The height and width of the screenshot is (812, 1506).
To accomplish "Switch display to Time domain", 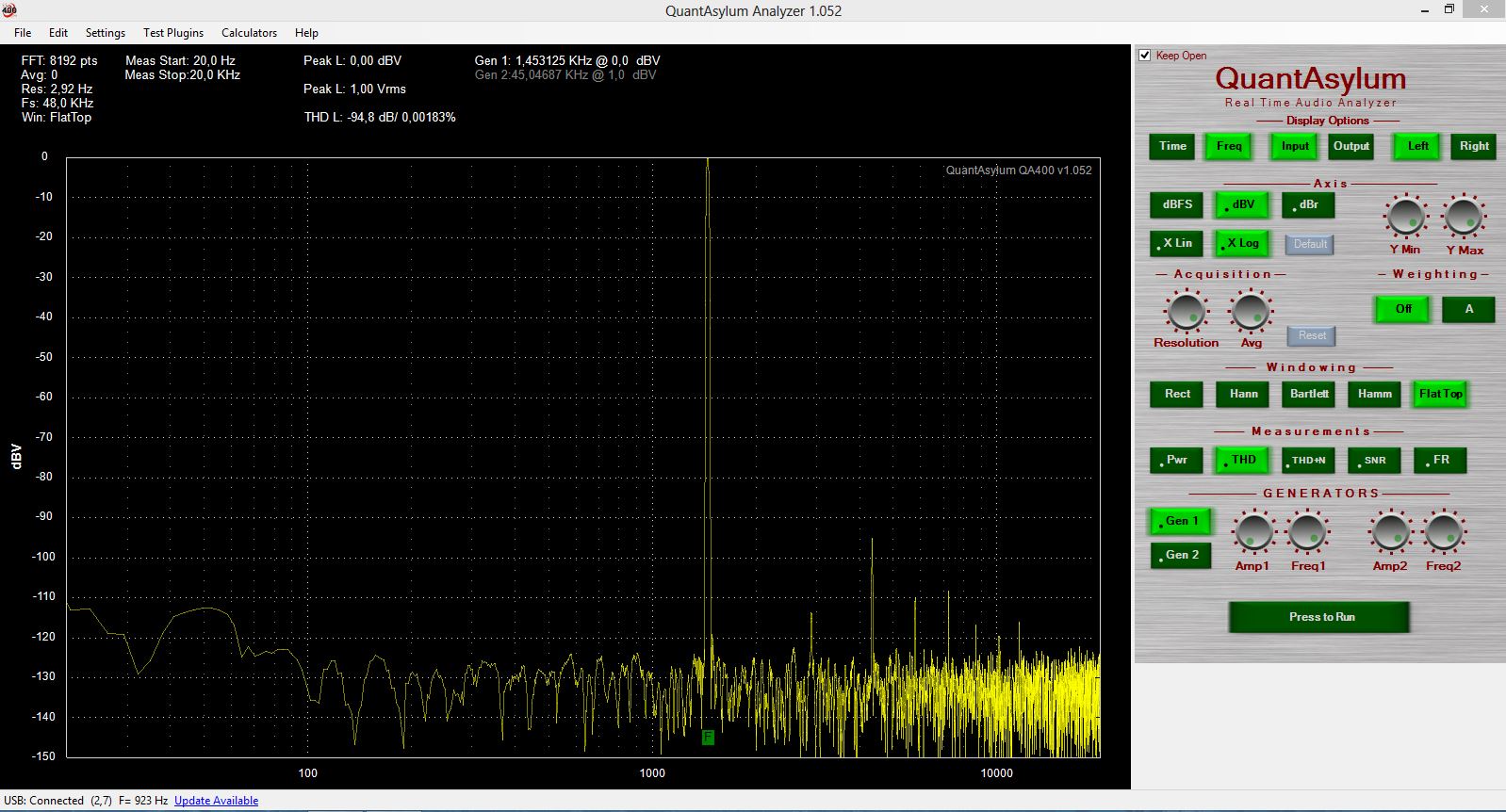I will click(x=1172, y=146).
